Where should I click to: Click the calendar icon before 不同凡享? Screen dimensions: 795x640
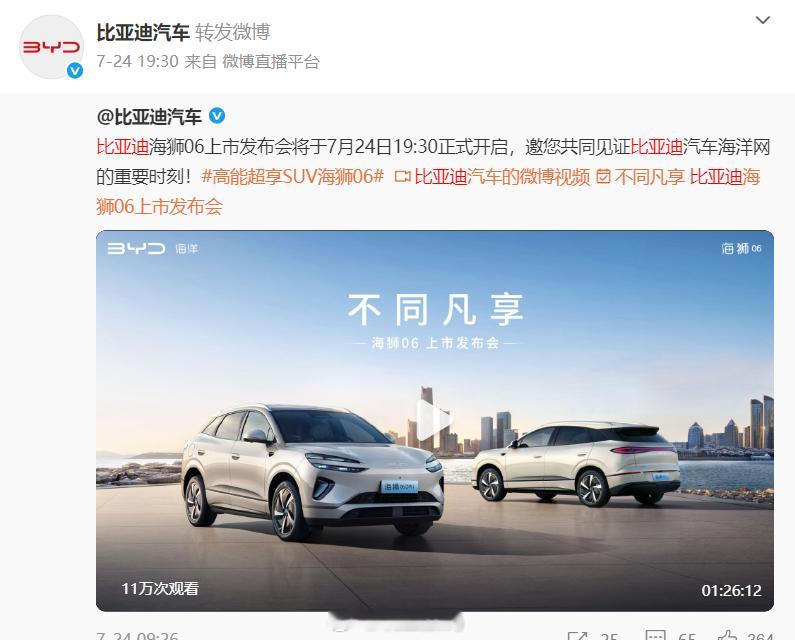(x=603, y=176)
